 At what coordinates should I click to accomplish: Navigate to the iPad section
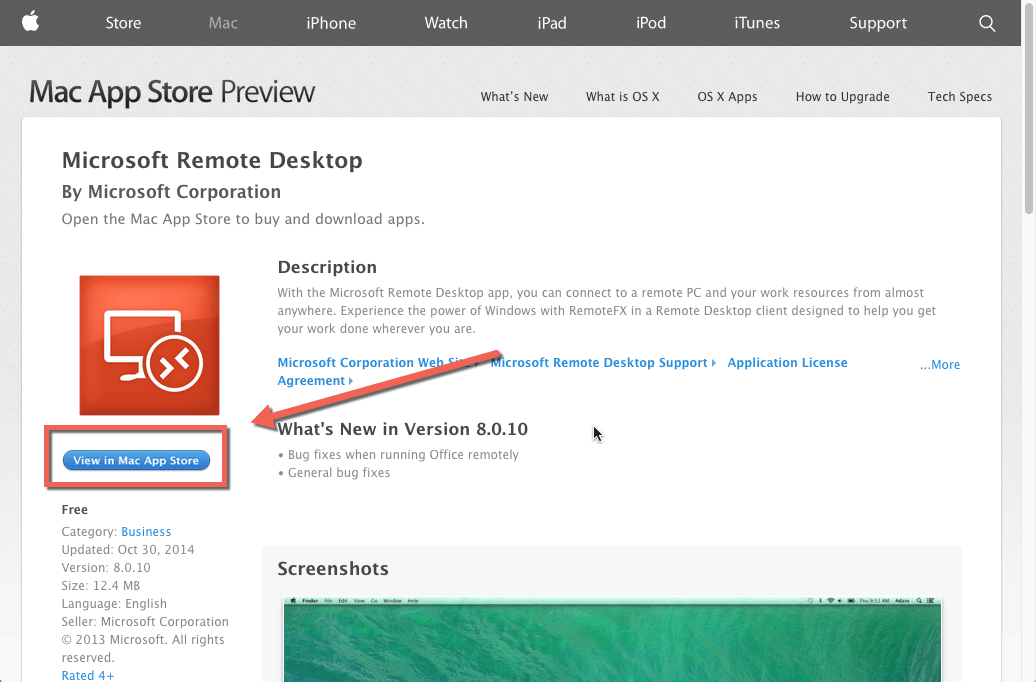[x=552, y=23]
